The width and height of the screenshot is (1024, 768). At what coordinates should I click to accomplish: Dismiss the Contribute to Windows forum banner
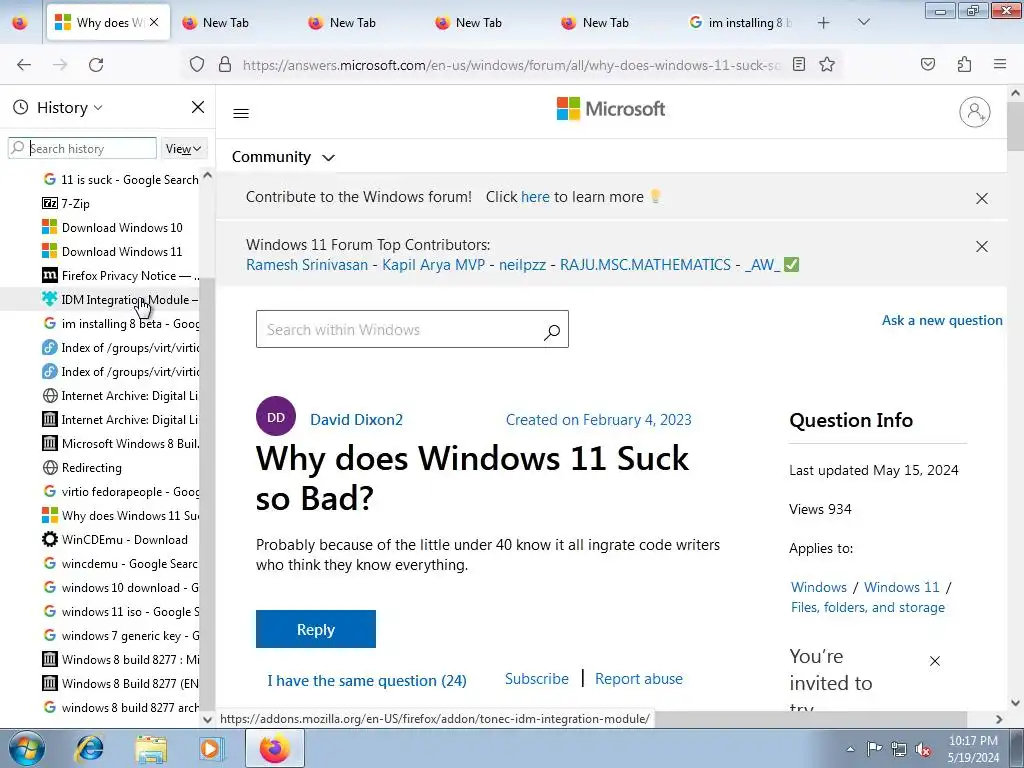[982, 199]
